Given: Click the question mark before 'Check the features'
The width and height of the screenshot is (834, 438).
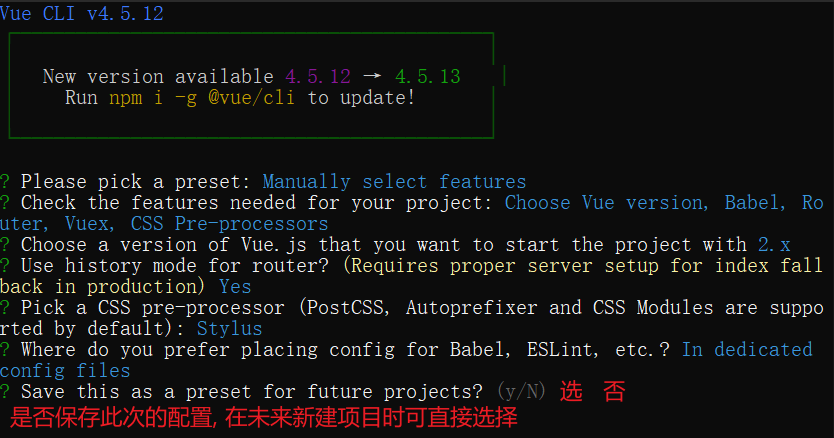Looking at the screenshot, I should point(5,203).
